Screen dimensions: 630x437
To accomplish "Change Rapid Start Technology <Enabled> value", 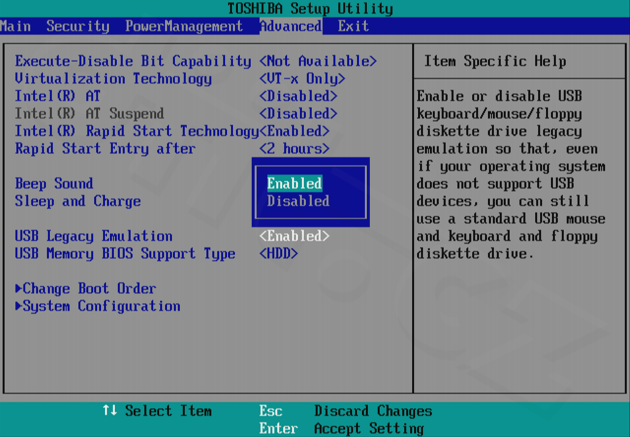I will point(295,131).
